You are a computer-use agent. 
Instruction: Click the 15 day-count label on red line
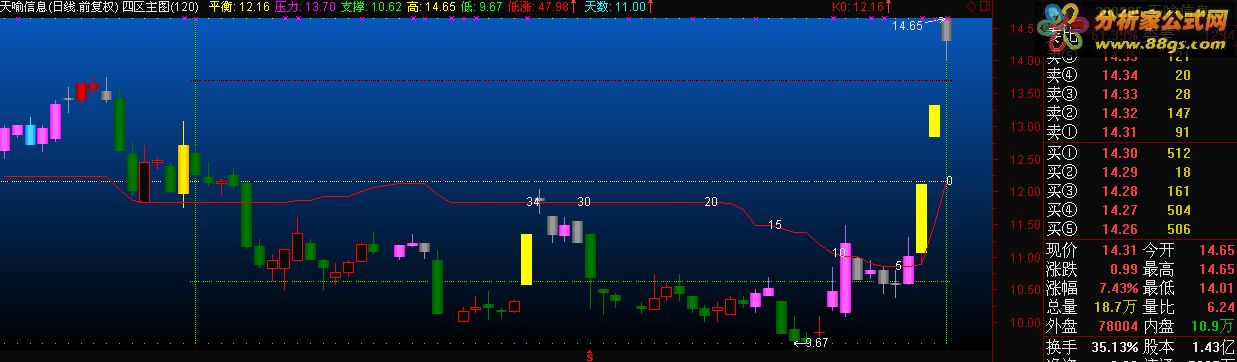coord(775,225)
